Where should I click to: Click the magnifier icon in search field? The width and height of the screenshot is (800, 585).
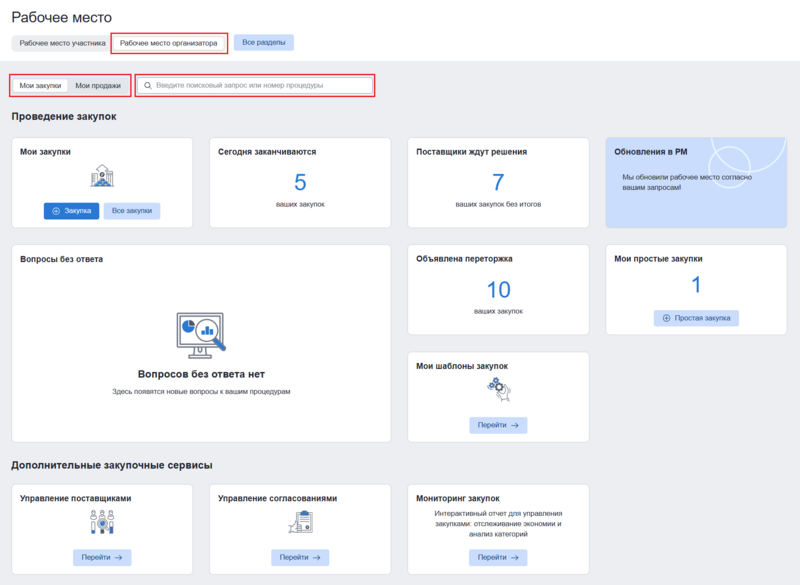coord(148,86)
